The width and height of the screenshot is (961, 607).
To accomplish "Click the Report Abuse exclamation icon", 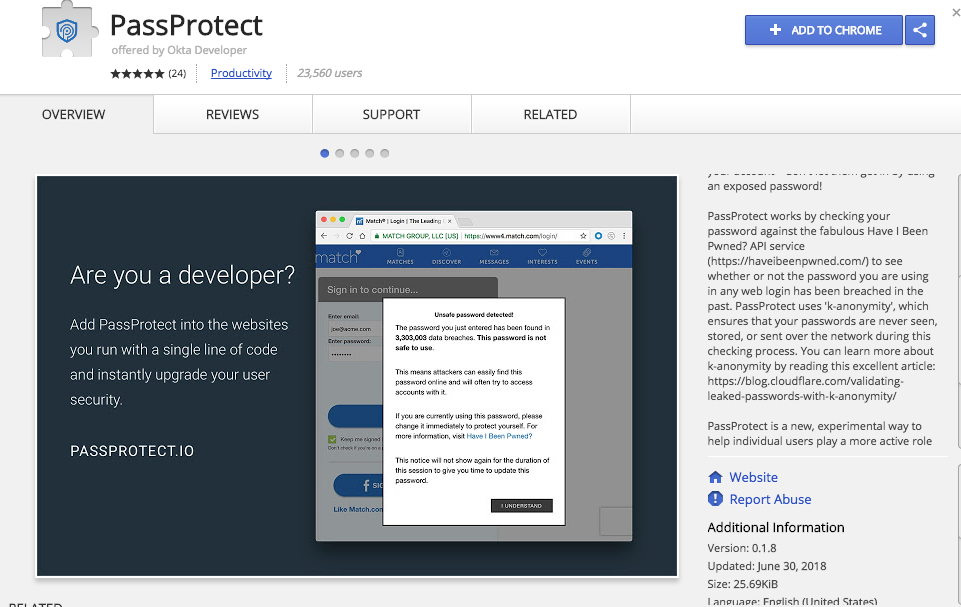I will point(715,499).
